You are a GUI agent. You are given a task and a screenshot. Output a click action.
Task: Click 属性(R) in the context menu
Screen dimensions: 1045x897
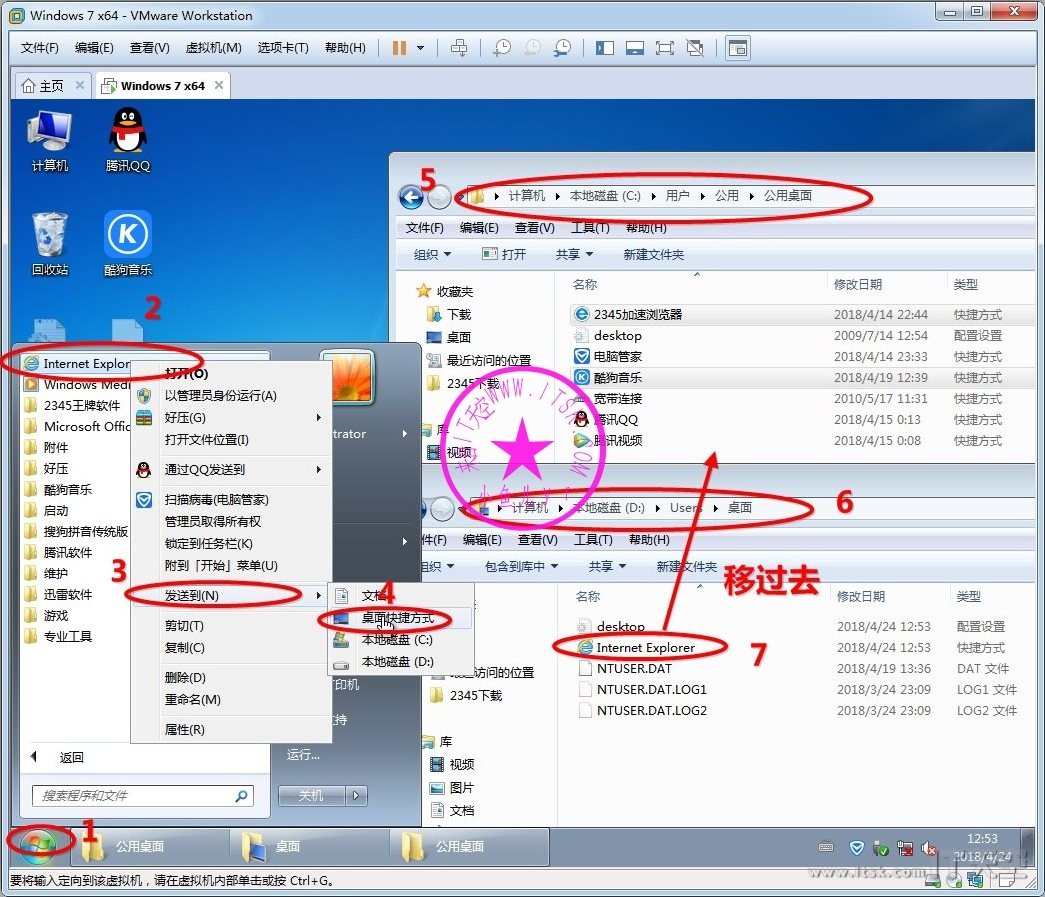pyautogui.click(x=185, y=730)
